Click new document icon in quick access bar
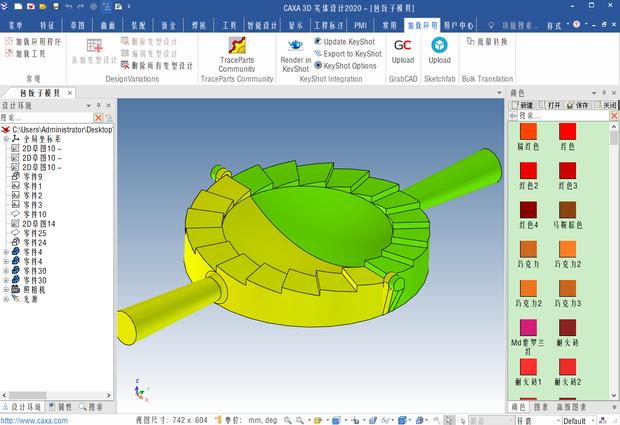 click(x=18, y=6)
